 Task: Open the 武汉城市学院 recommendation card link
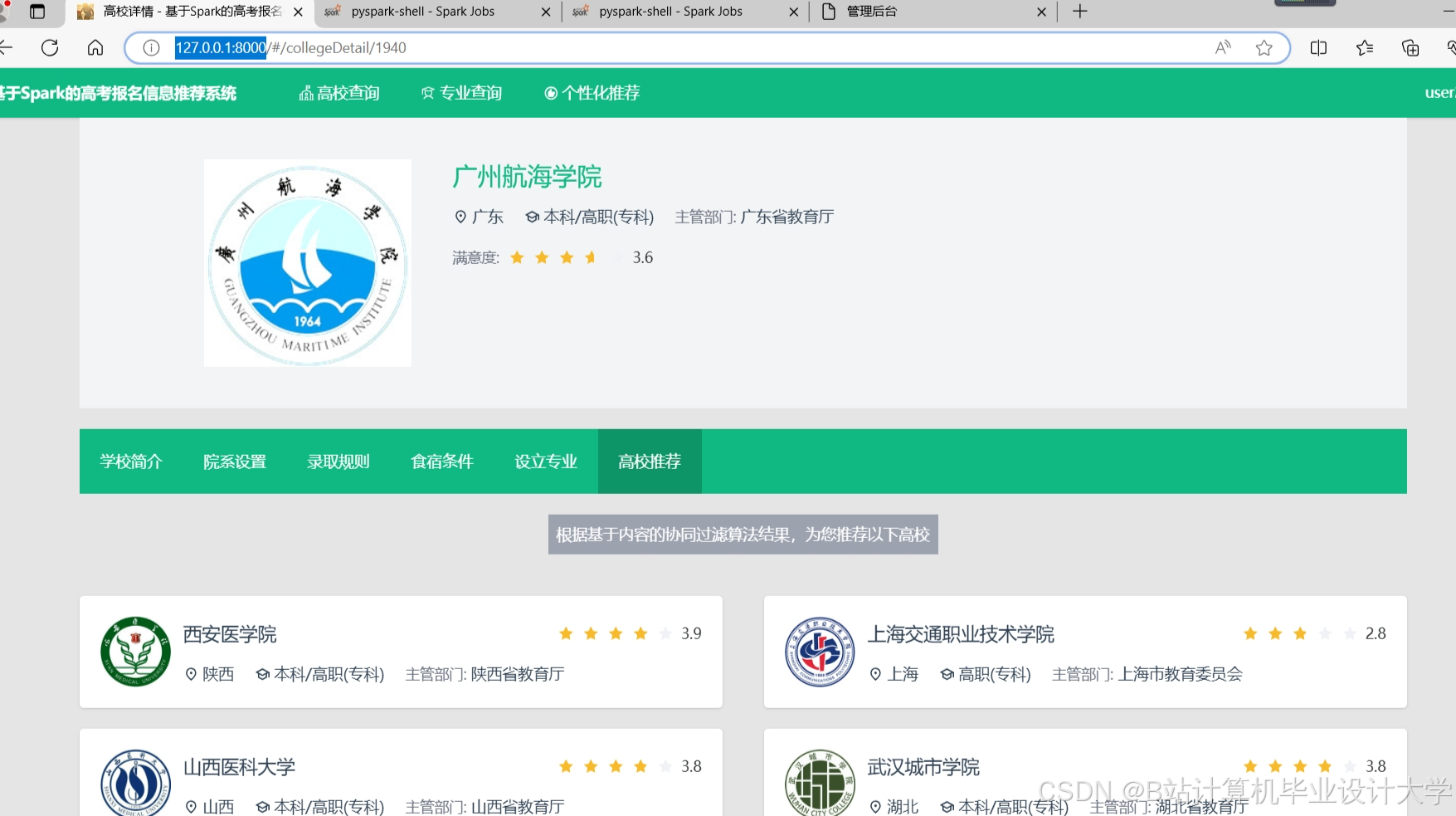(x=922, y=766)
